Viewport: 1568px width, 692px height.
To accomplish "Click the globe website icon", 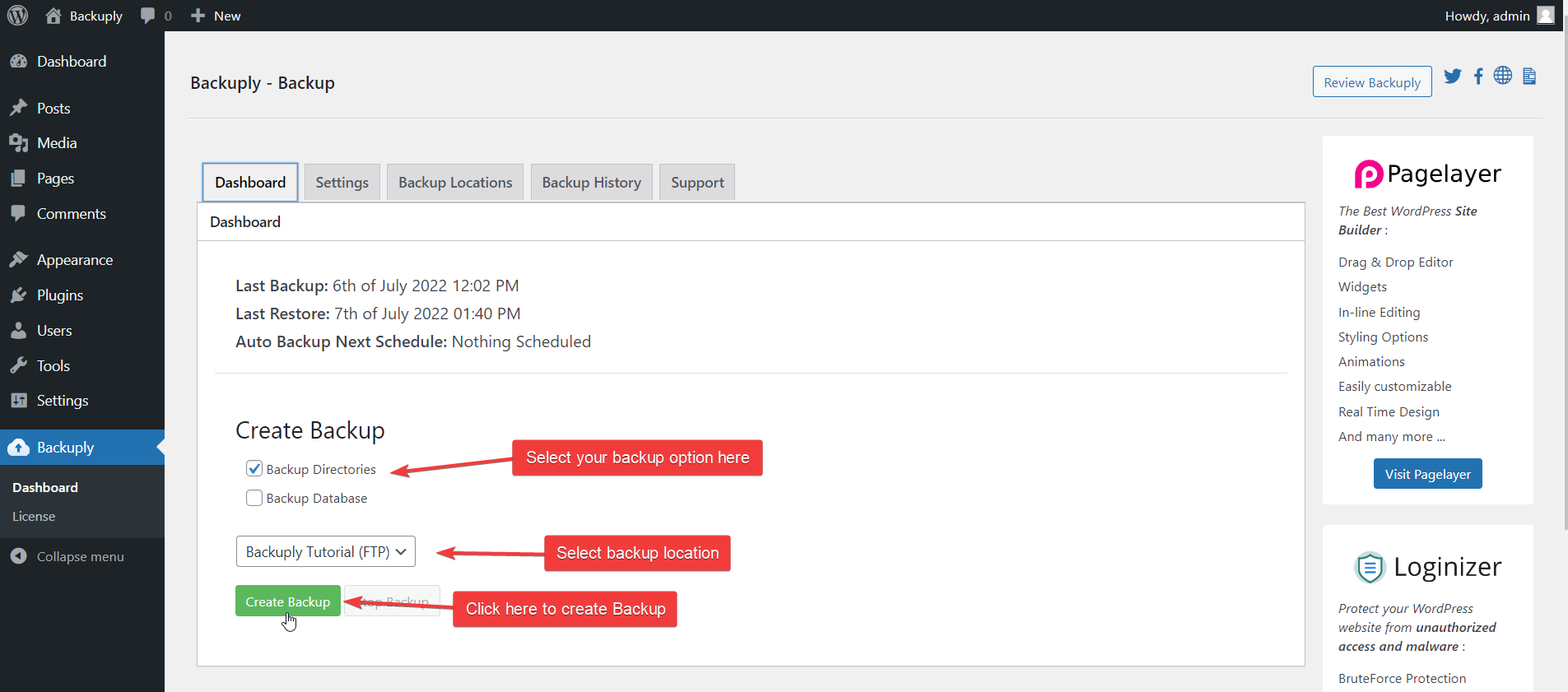I will [x=1503, y=76].
